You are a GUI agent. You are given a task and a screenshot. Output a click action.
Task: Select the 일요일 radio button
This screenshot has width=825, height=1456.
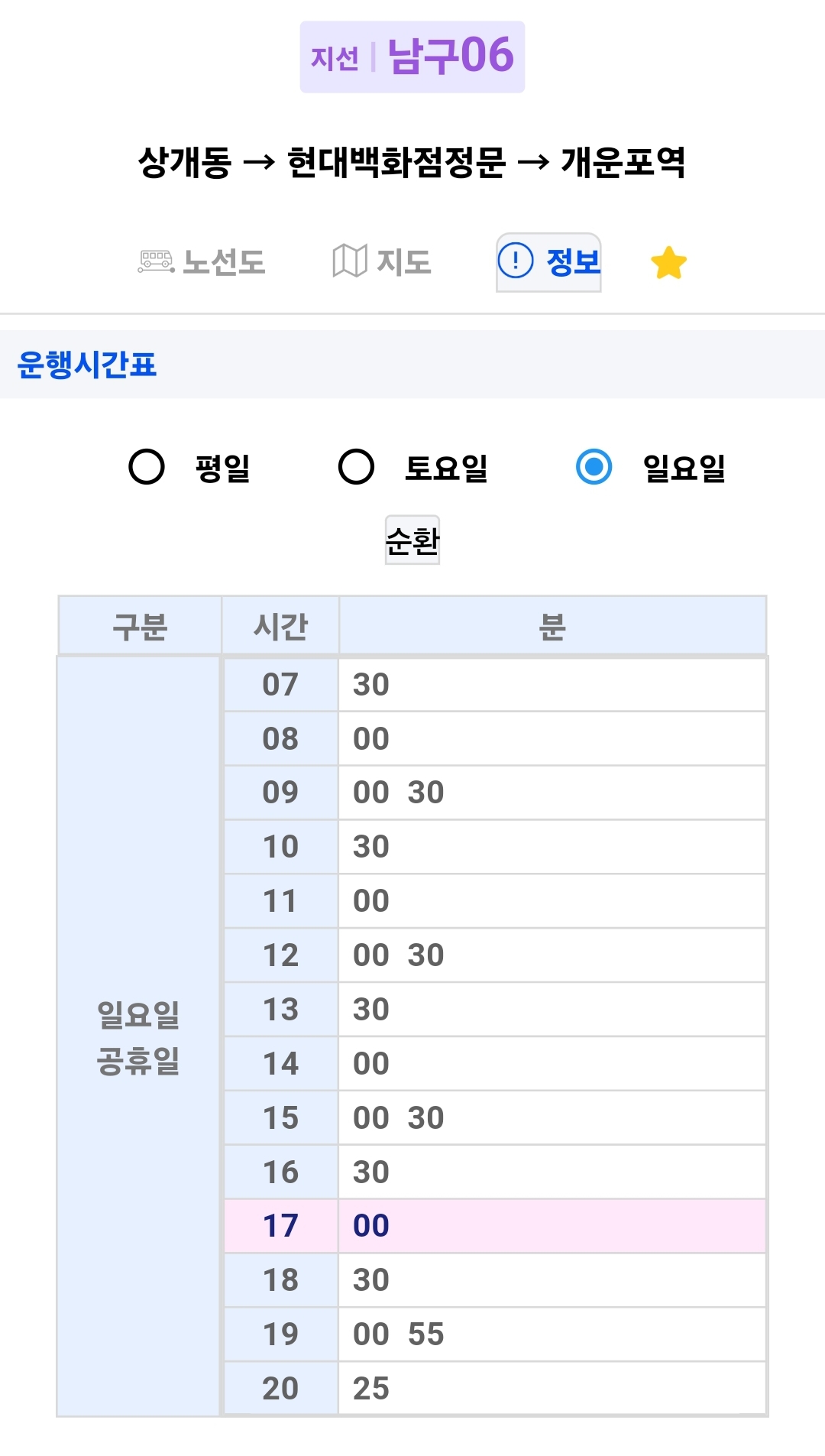[594, 466]
